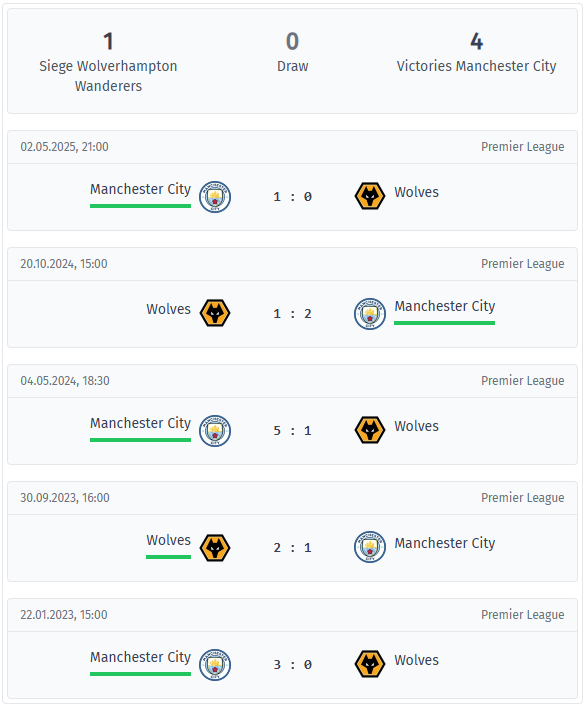Click Wolves crest in 02.05.2025 match
584x705 pixels.
pos(370,196)
